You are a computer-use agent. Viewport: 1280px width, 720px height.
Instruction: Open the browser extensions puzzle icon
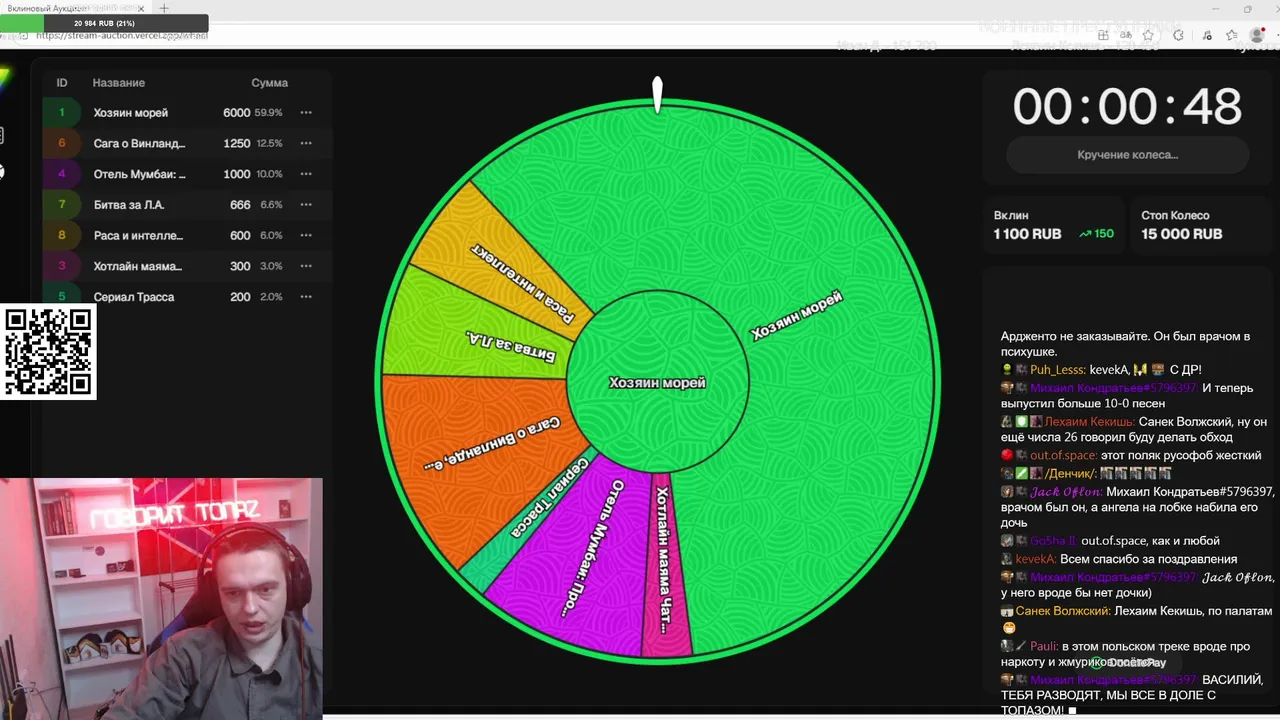pyautogui.click(x=1178, y=35)
